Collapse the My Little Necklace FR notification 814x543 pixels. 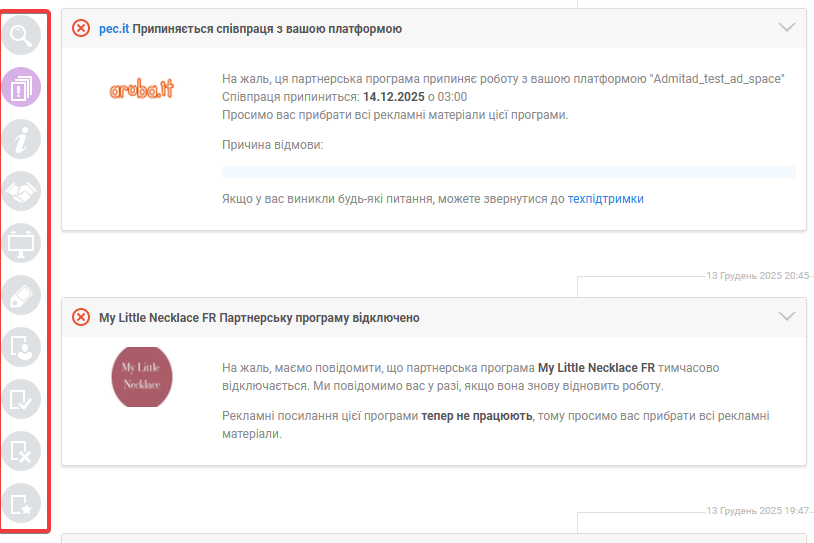click(x=786, y=317)
